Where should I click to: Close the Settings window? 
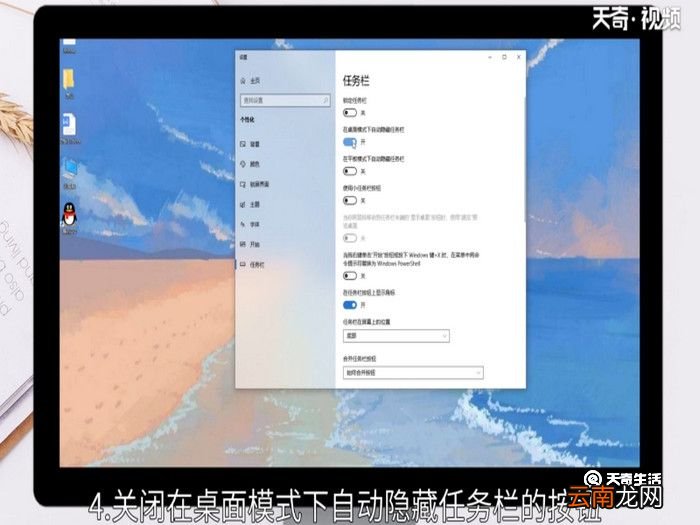518,57
